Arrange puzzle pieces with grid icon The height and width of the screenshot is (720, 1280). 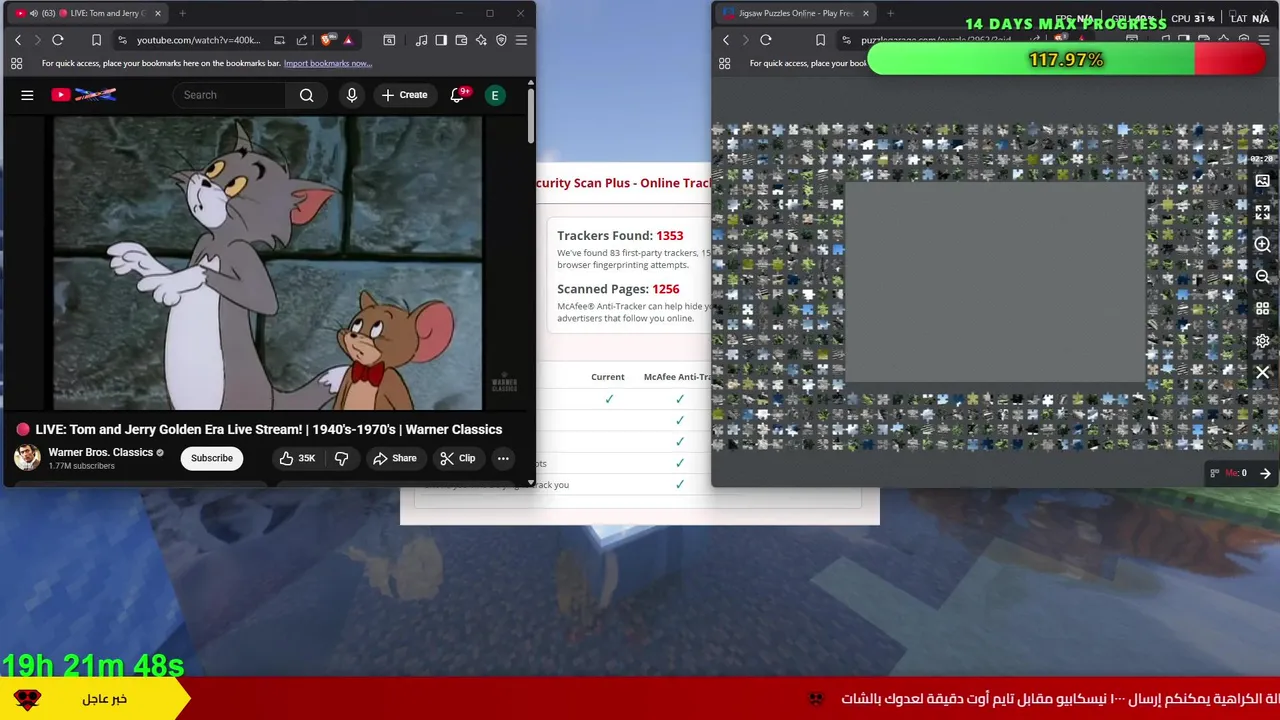coord(1262,308)
